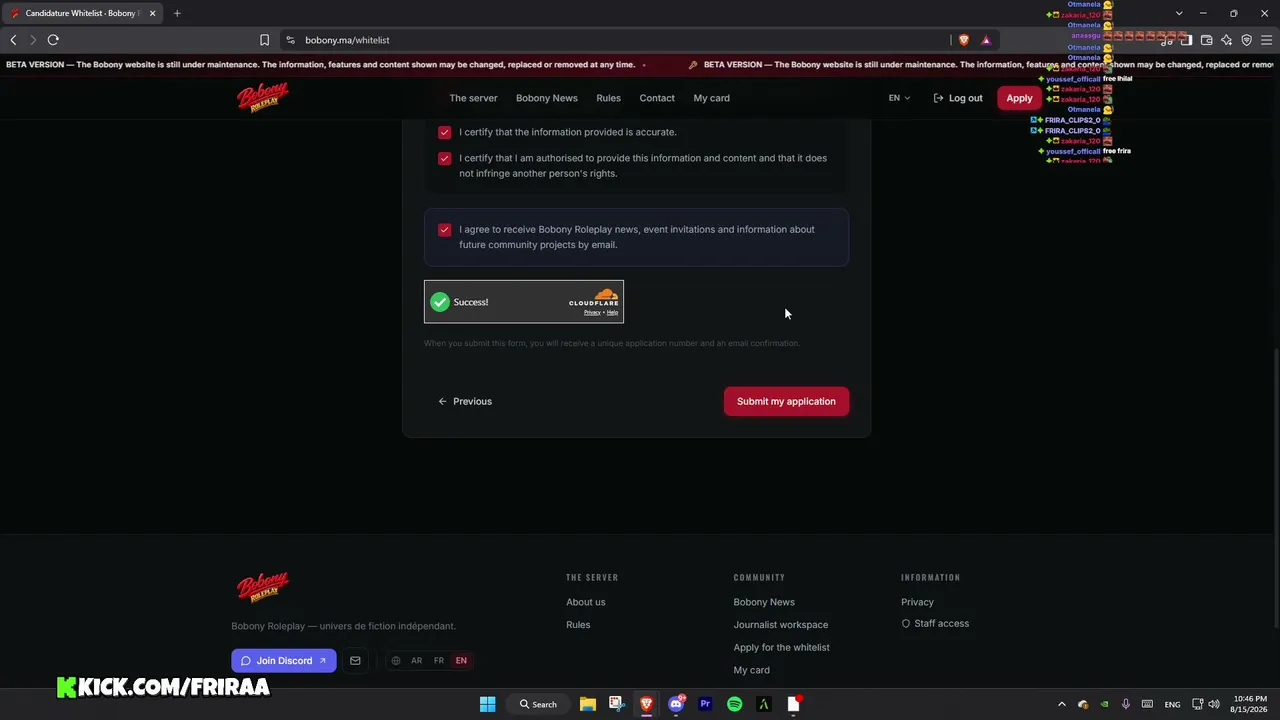Open Adobe Premiere Pro from taskbar

pos(705,704)
